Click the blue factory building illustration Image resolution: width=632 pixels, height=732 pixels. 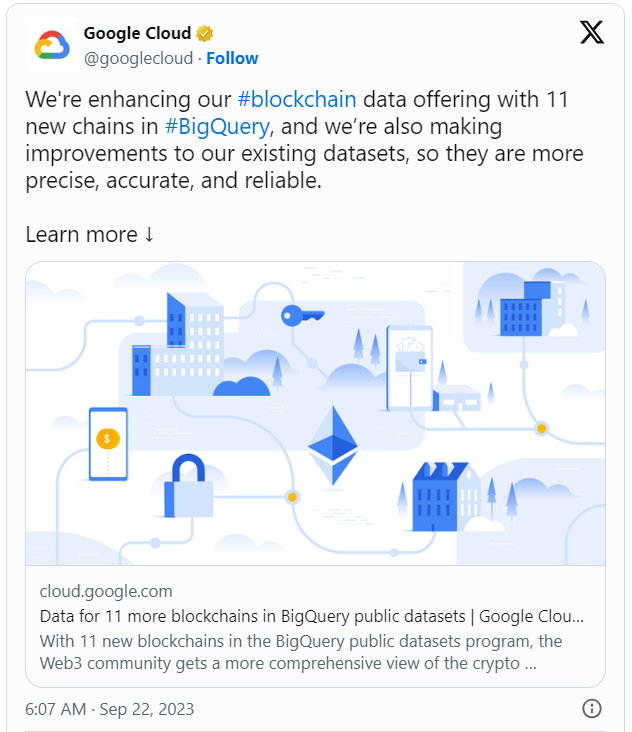pyautogui.click(x=440, y=497)
